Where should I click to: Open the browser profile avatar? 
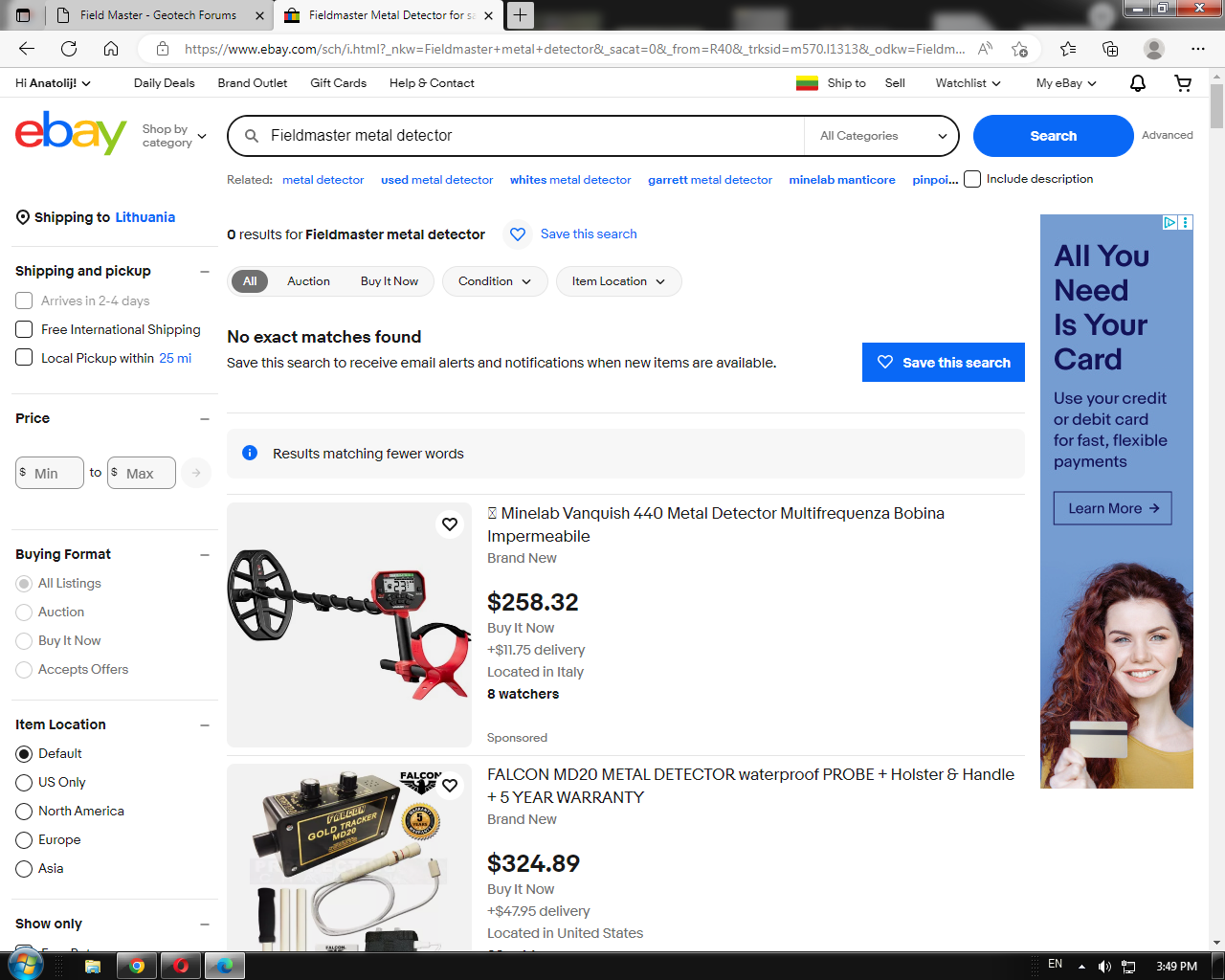(1154, 49)
